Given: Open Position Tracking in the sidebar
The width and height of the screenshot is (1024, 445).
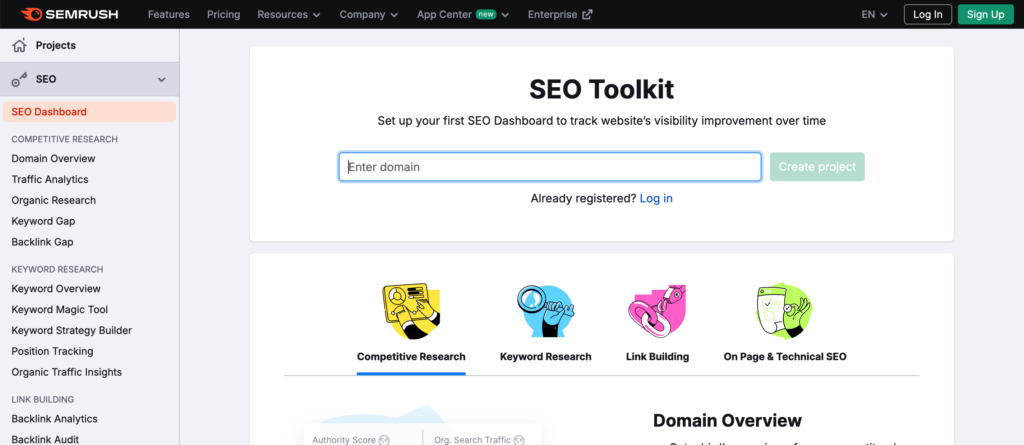Looking at the screenshot, I should tap(52, 352).
